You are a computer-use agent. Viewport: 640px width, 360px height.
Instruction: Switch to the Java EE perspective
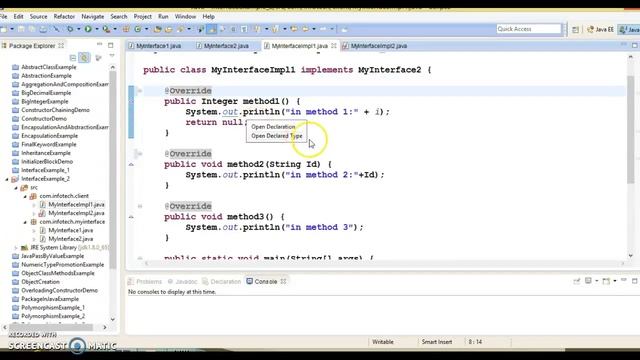click(x=600, y=29)
